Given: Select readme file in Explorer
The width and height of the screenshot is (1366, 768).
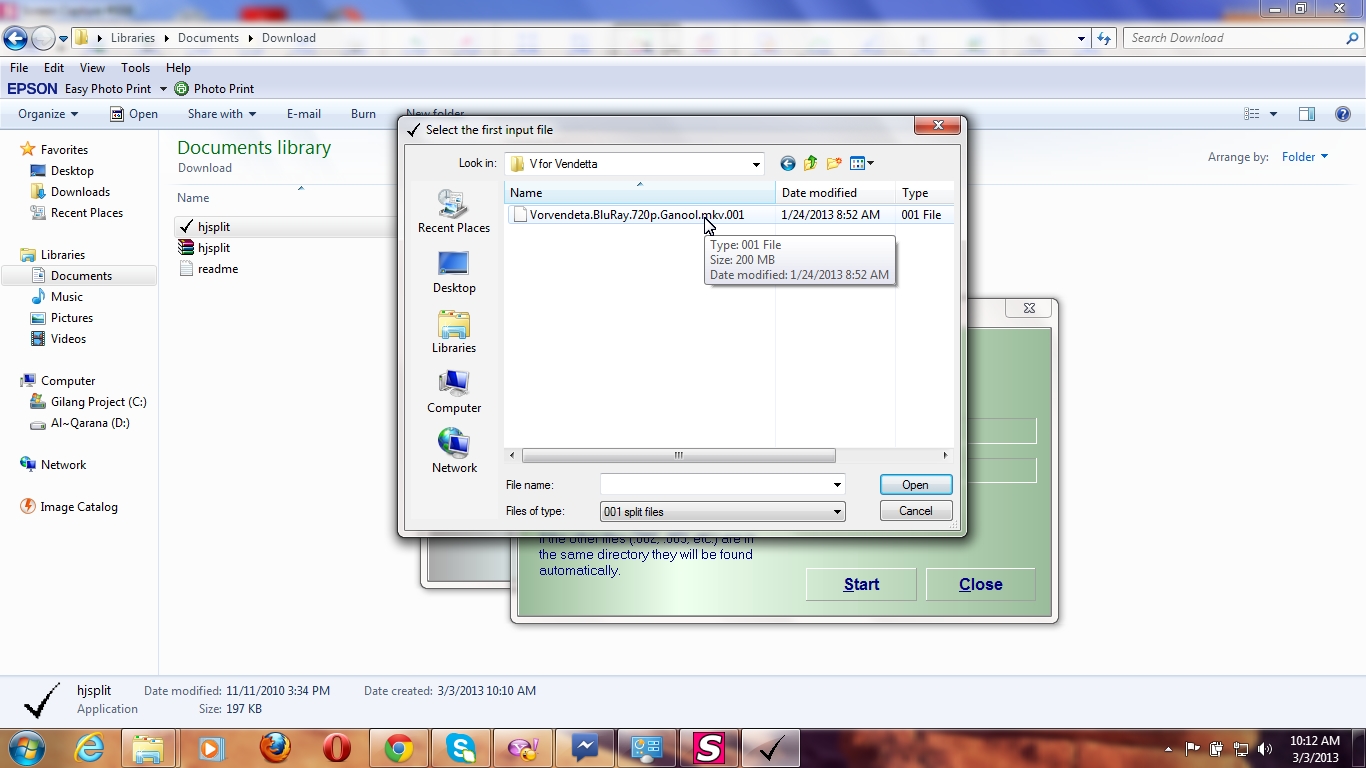Looking at the screenshot, I should tap(218, 269).
